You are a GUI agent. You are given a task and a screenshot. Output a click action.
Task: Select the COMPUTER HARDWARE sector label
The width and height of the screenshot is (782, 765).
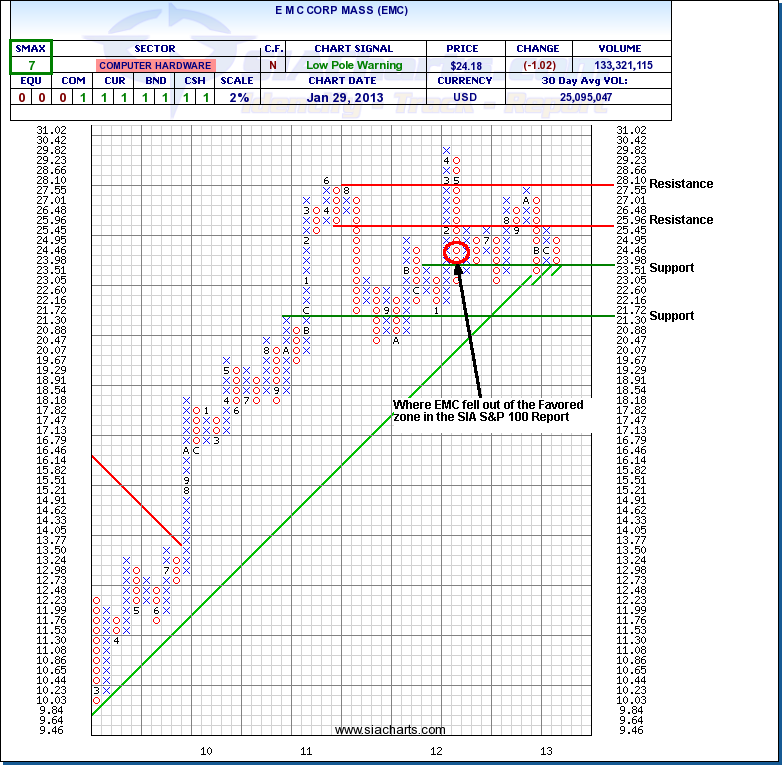154,65
